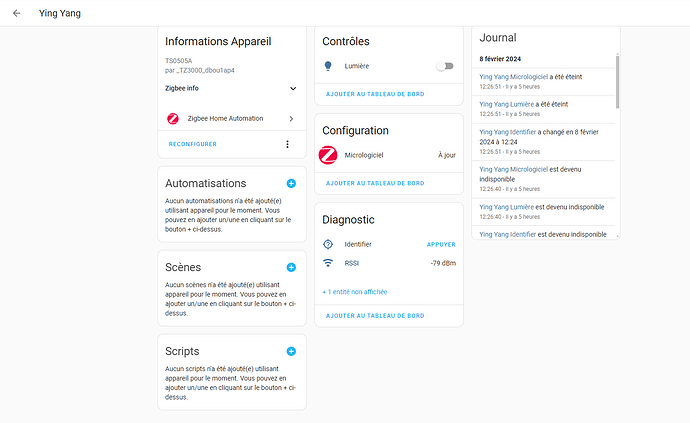
Task: Add an automation with the plus icon
Action: point(291,184)
